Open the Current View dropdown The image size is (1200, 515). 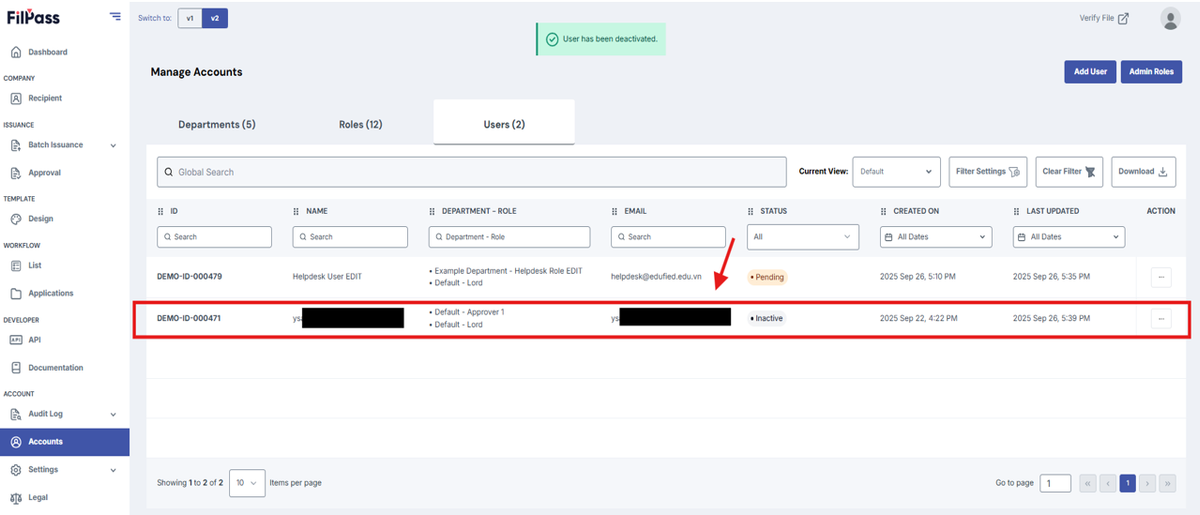point(896,171)
